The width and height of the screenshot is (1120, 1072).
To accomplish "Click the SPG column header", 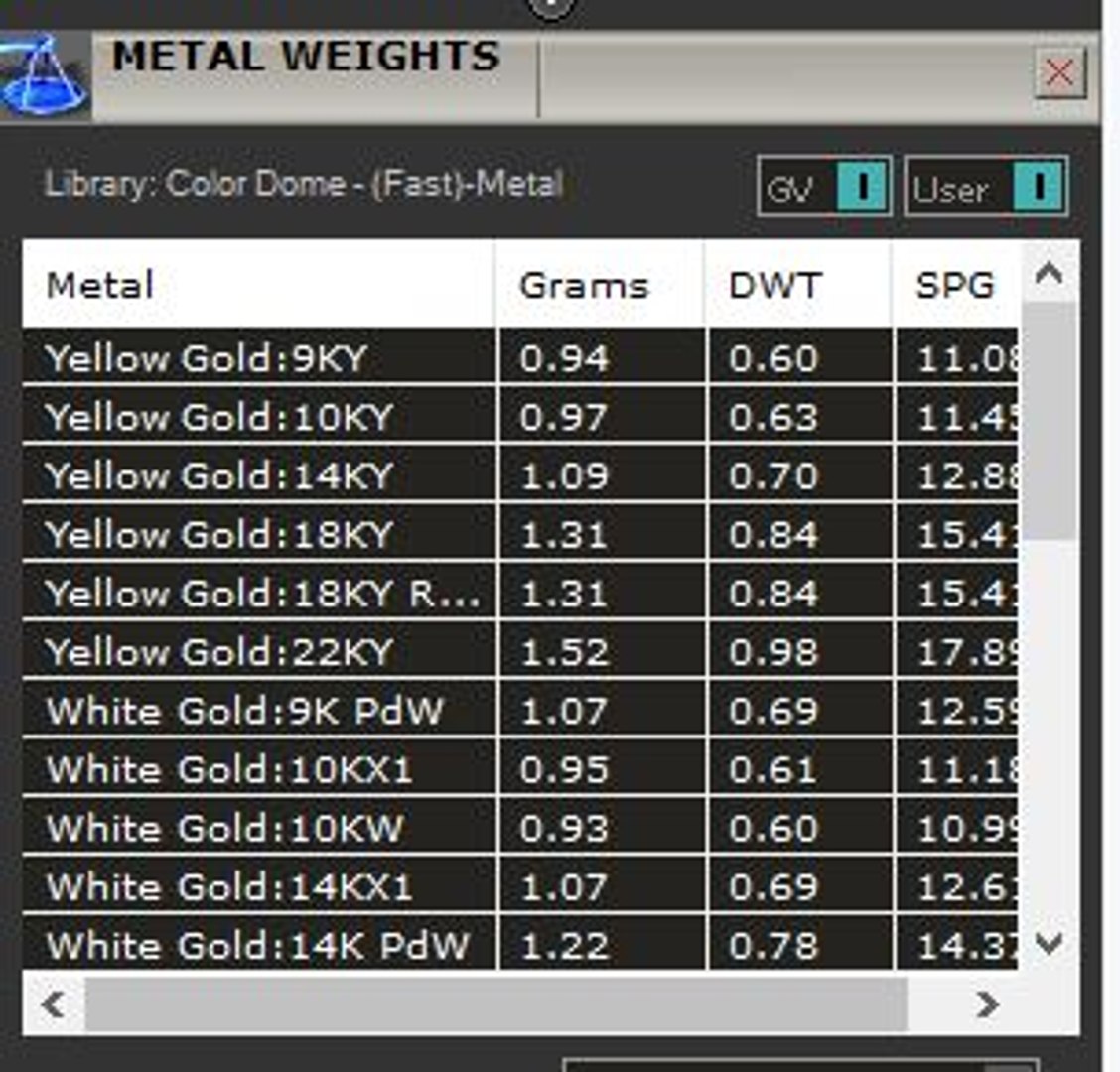I will [956, 284].
